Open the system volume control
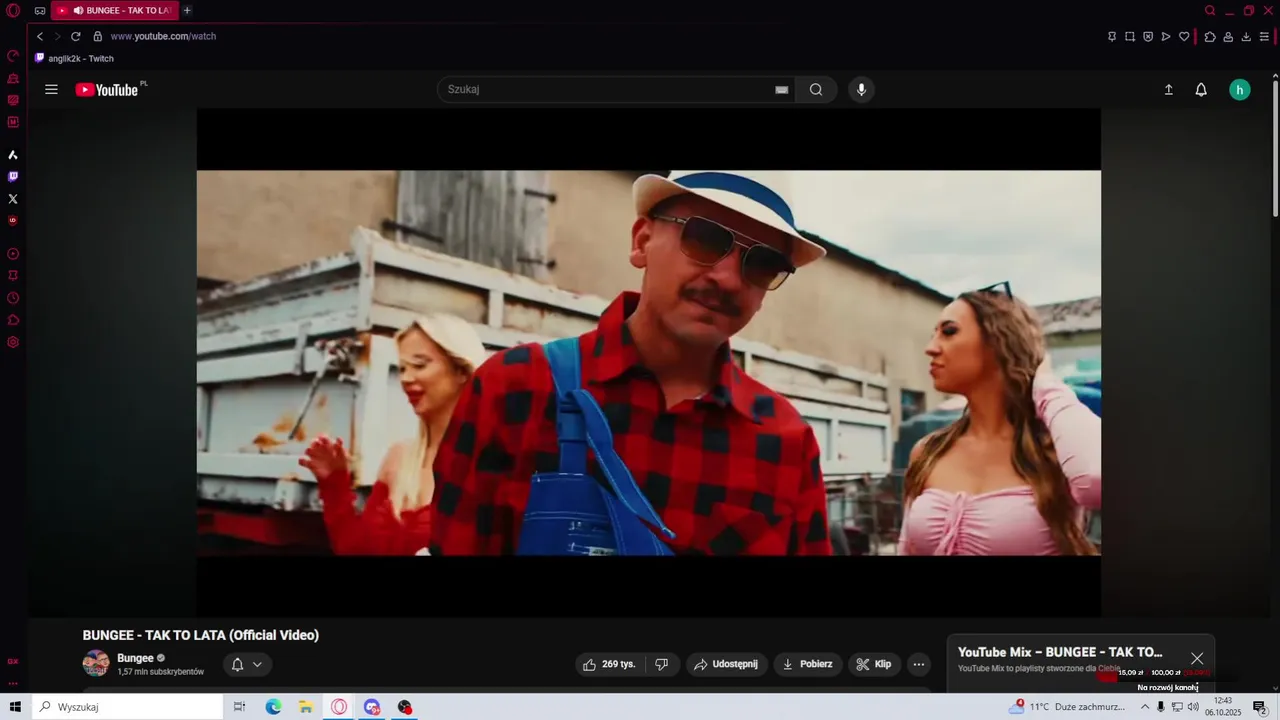 [1193, 707]
